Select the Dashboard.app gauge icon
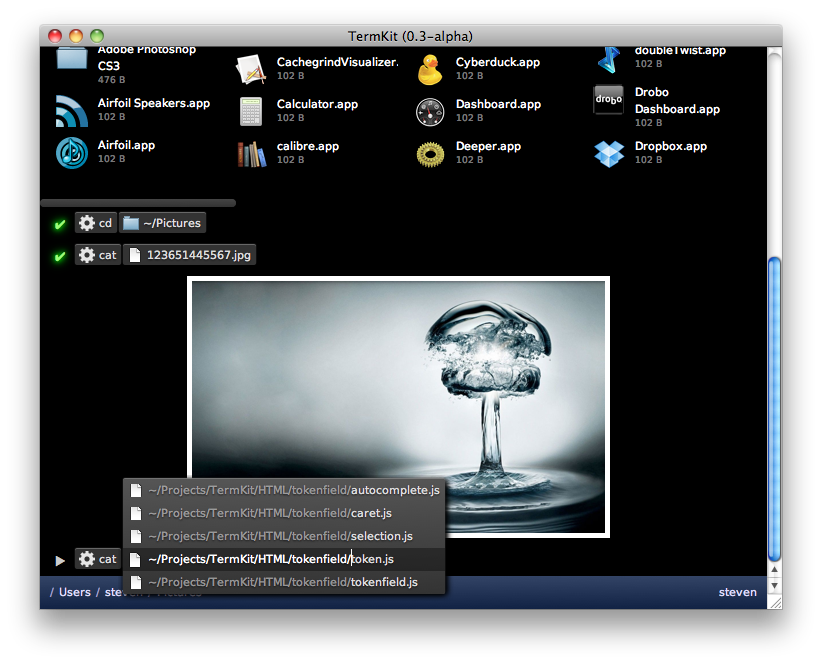Image resolution: width=822 pixels, height=664 pixels. 430,111
